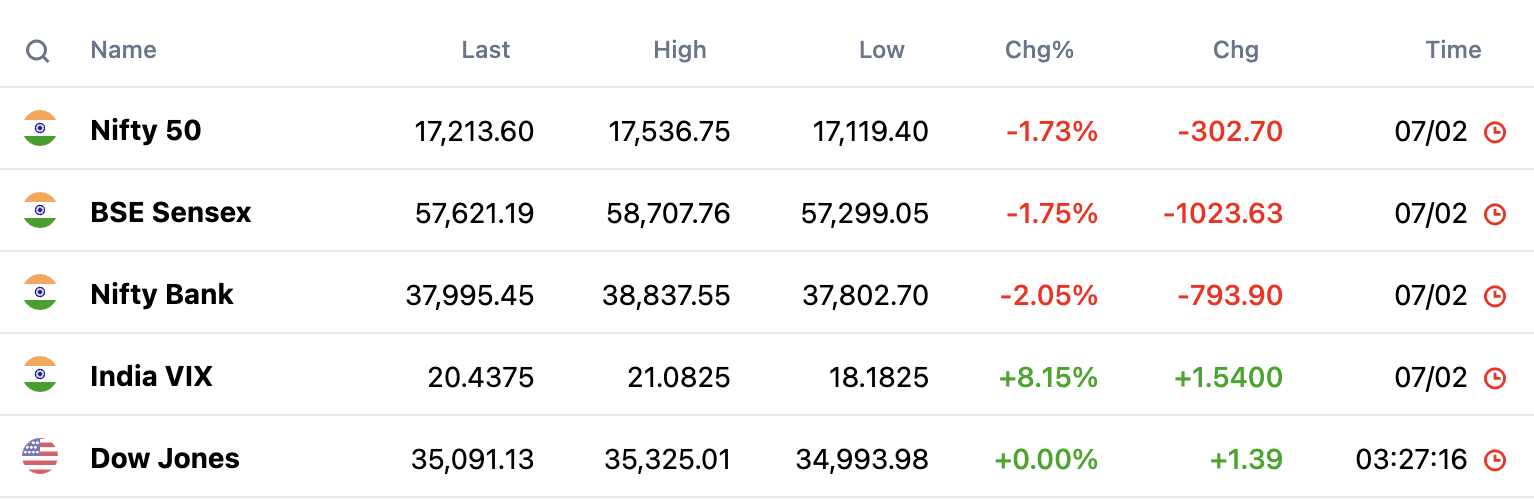Screen dimensions: 1534x500
Task: Open the Nifty Bank index link
Action: point(162,294)
